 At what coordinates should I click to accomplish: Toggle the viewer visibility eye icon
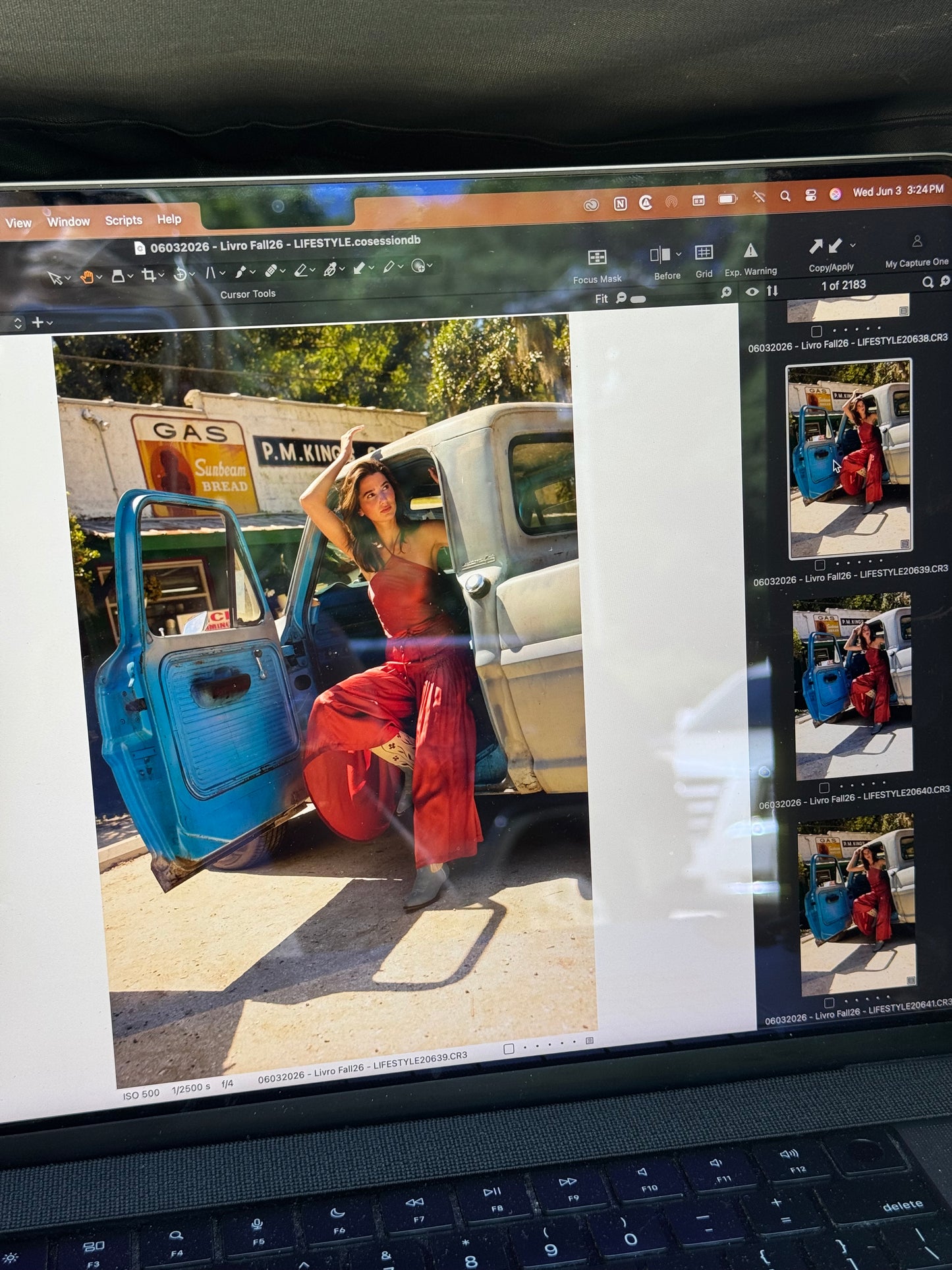click(752, 291)
